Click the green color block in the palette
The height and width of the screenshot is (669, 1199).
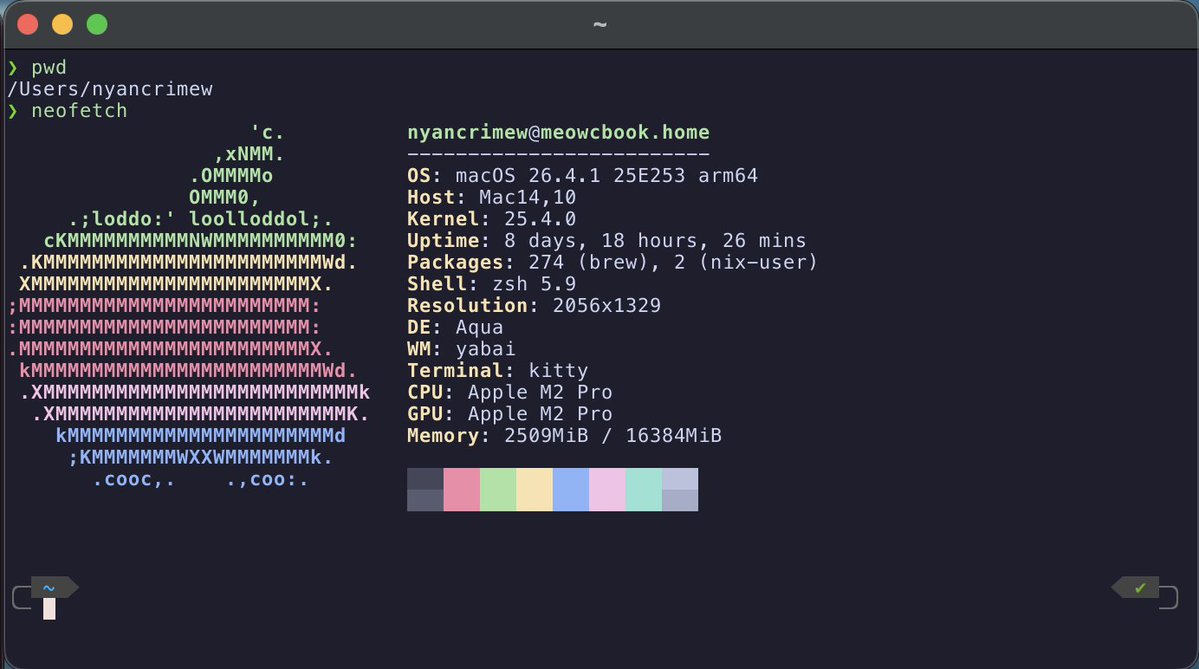click(x=498, y=489)
